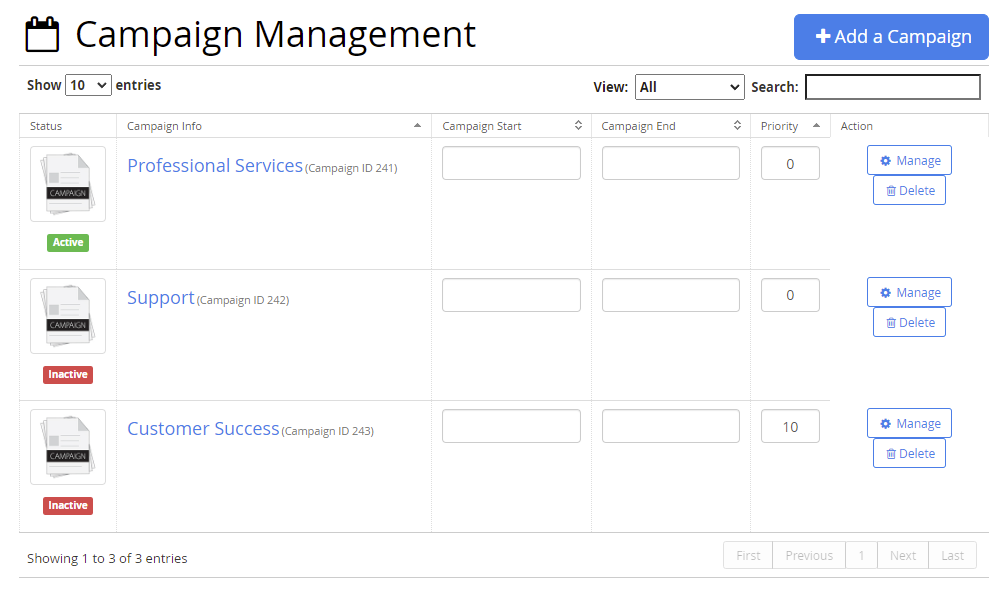Sort by the Campaign Start column arrows
Viewport: 1003px width, 591px height.
click(578, 125)
